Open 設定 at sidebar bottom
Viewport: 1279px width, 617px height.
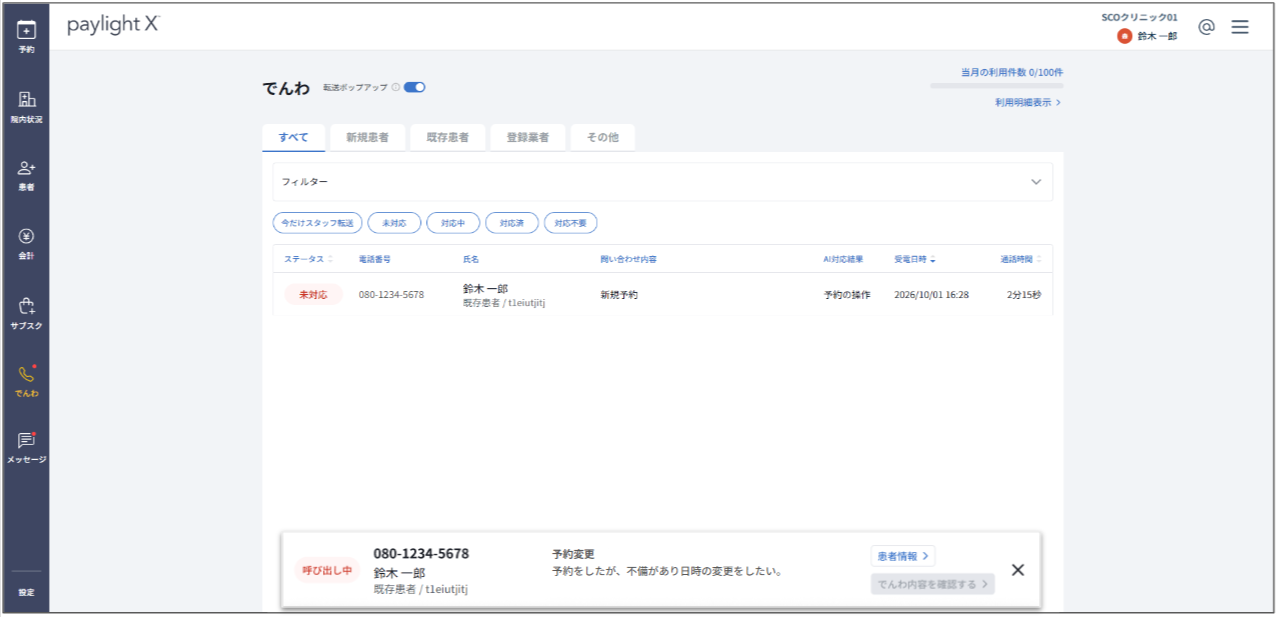(26, 592)
